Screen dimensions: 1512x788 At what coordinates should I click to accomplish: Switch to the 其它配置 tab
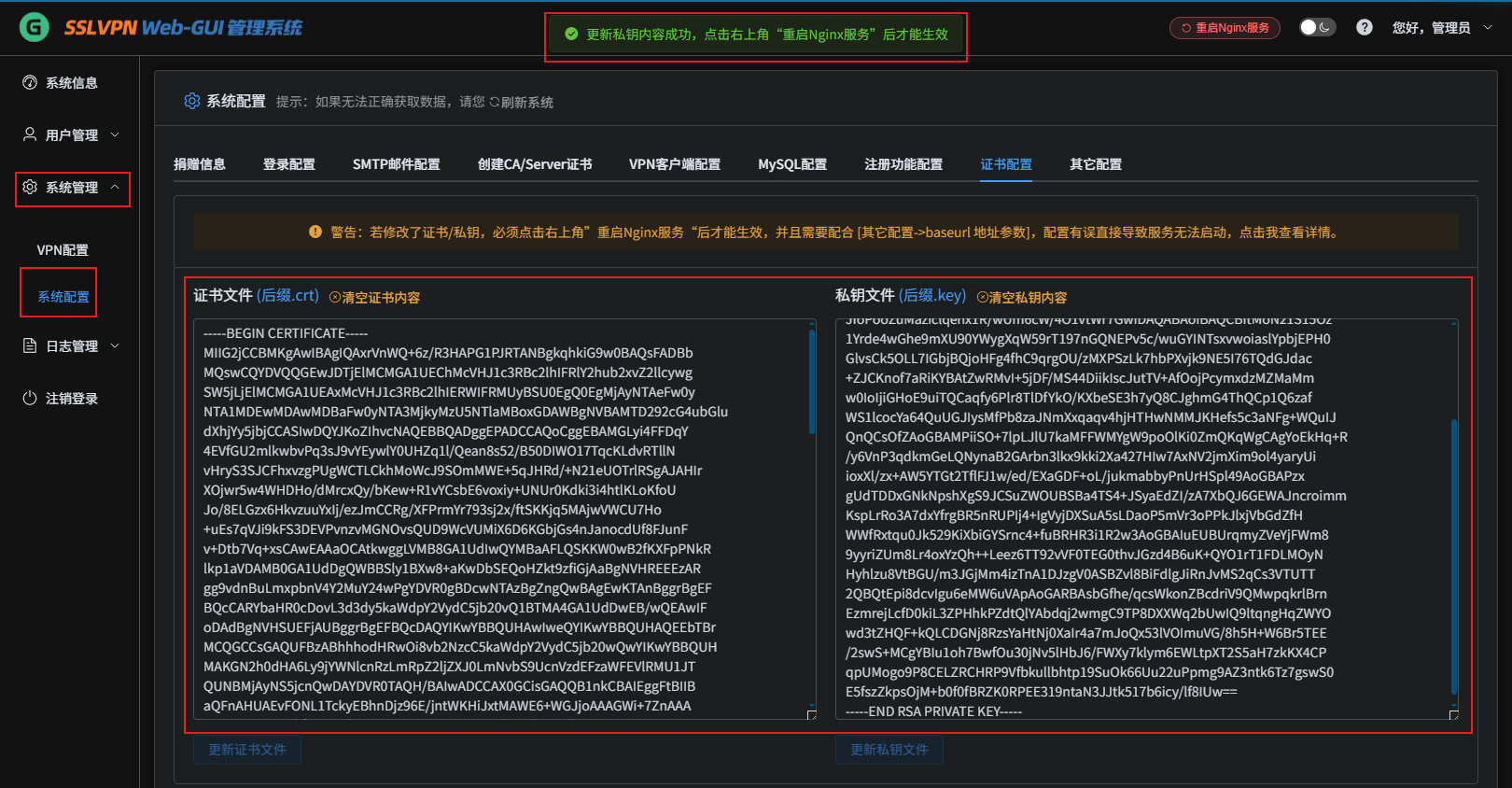(1096, 164)
